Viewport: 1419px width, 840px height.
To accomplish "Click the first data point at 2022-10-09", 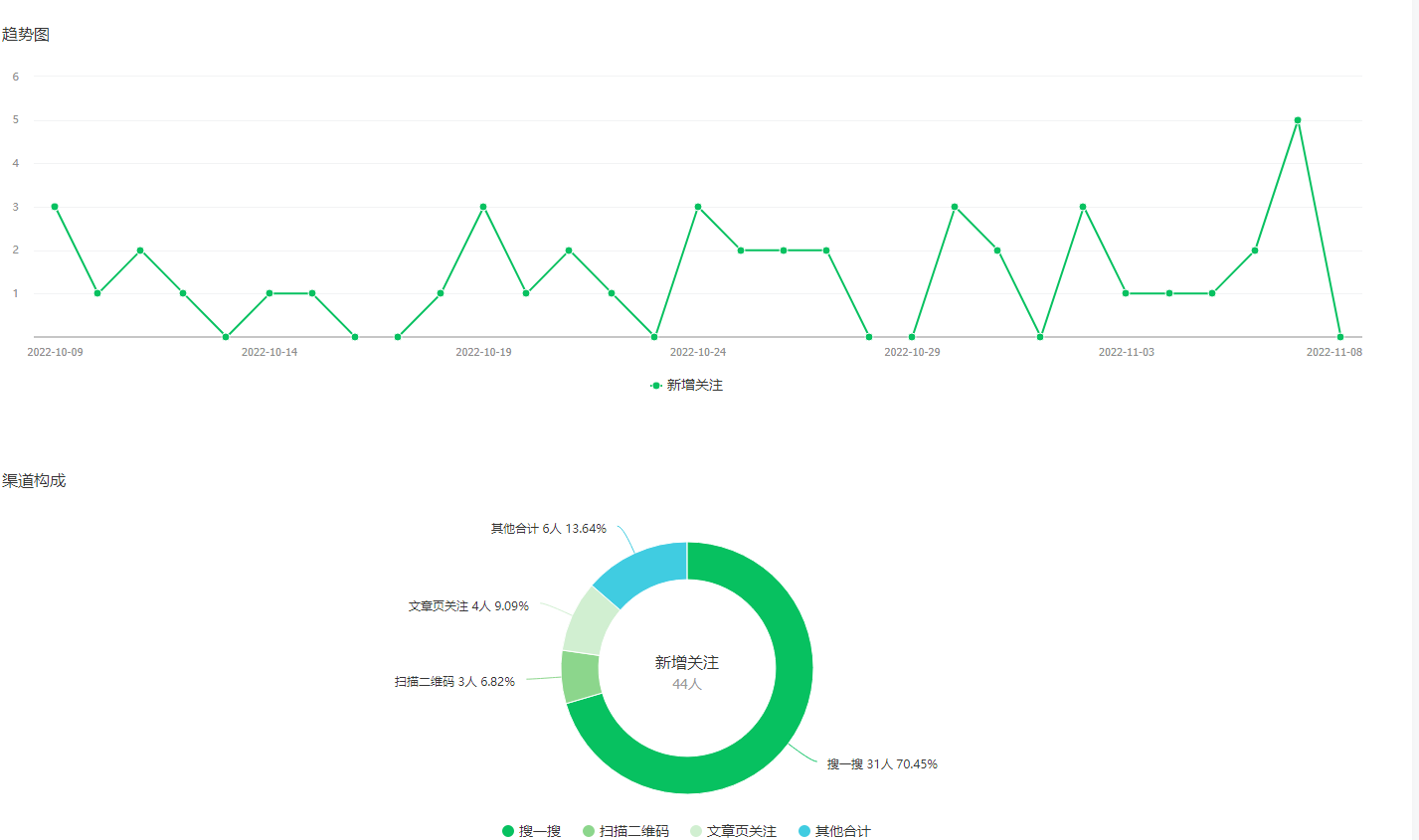I will pos(55,207).
